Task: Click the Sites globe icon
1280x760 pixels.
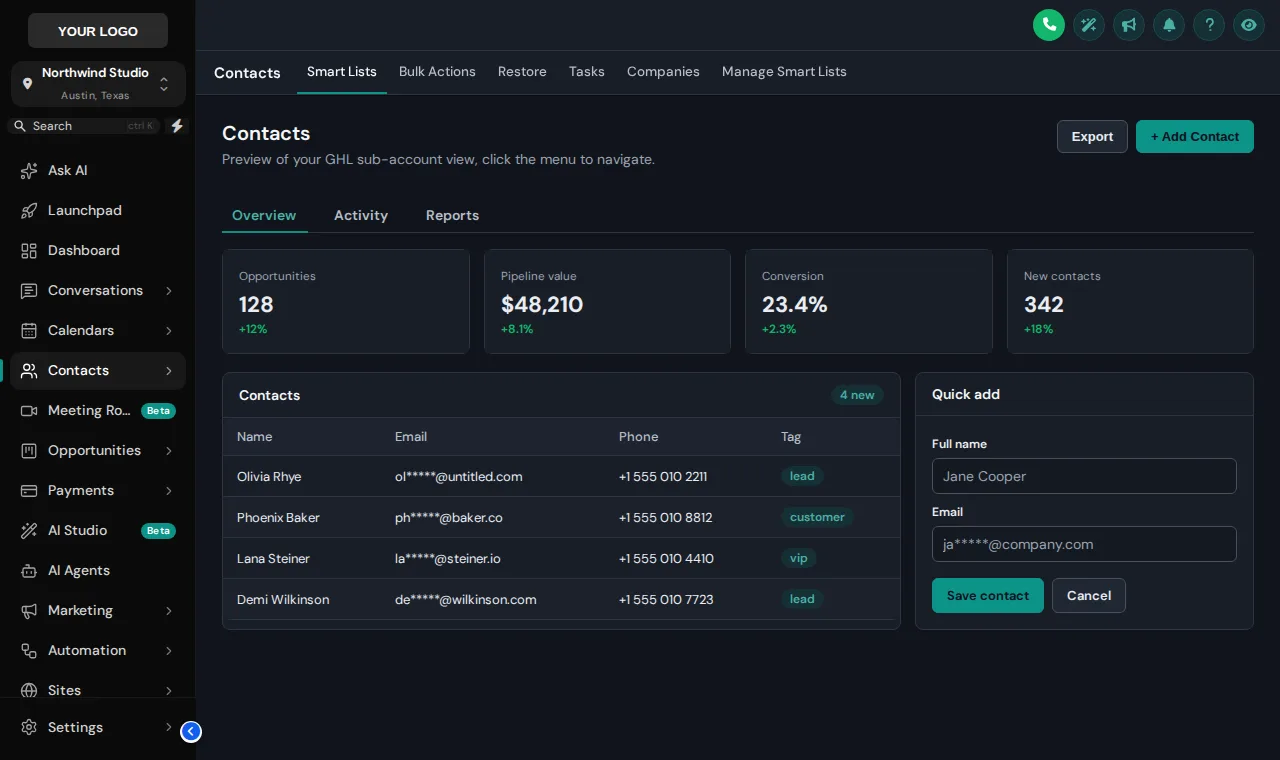Action: tap(29, 691)
